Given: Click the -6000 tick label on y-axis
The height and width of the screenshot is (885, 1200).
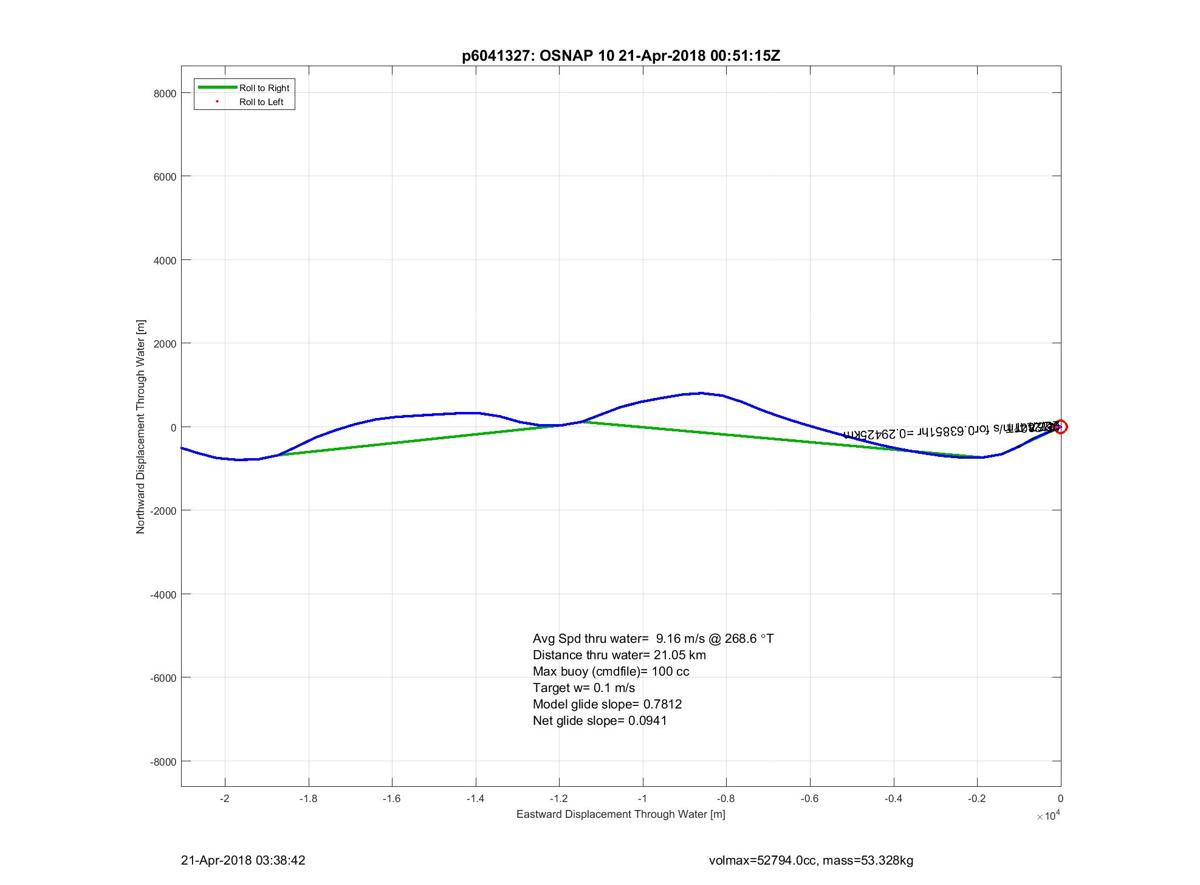Looking at the screenshot, I should (163, 678).
